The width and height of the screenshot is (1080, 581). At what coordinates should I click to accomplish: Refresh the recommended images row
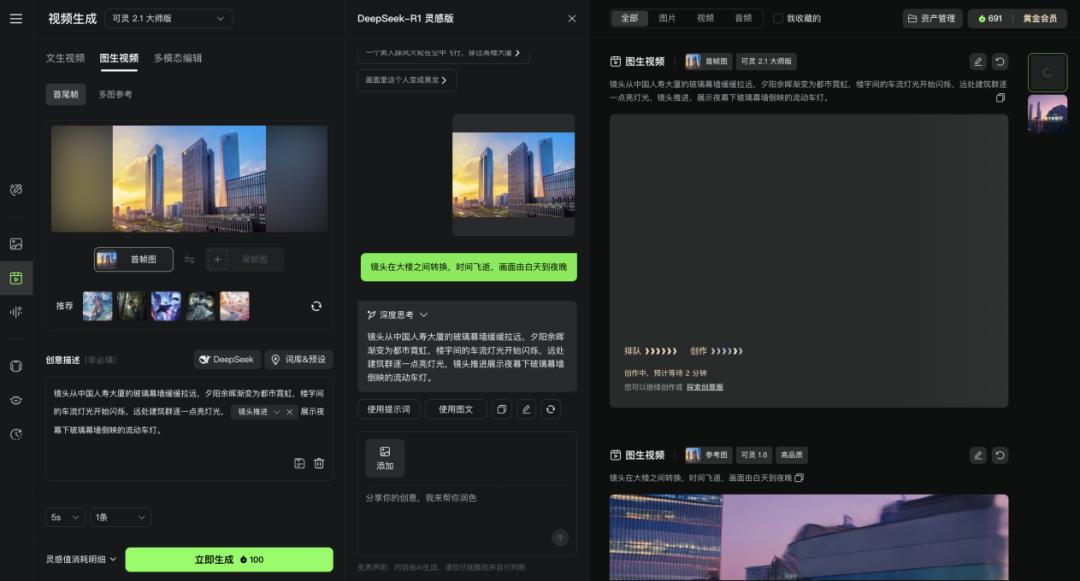point(316,306)
